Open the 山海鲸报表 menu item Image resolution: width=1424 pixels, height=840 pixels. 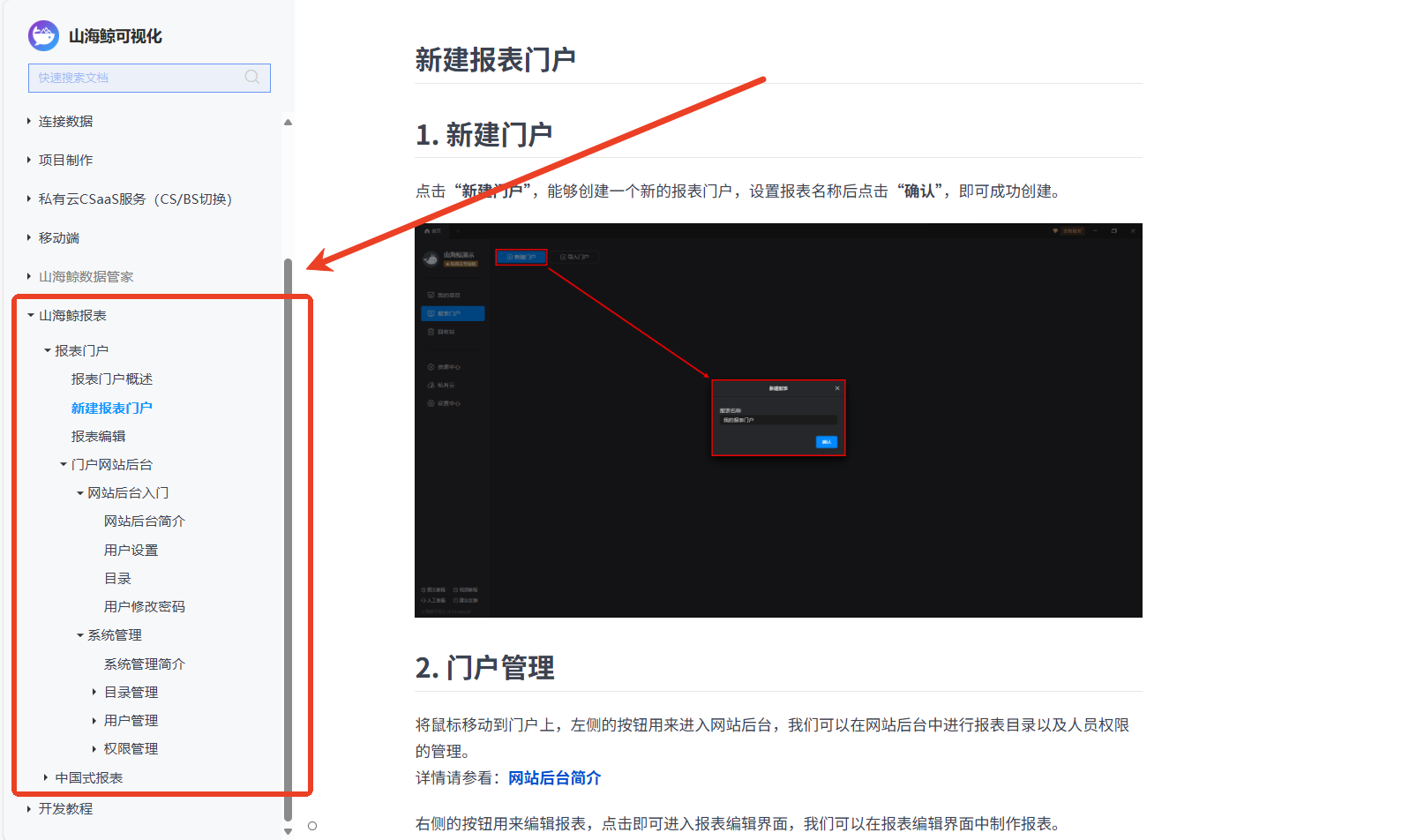(x=72, y=315)
